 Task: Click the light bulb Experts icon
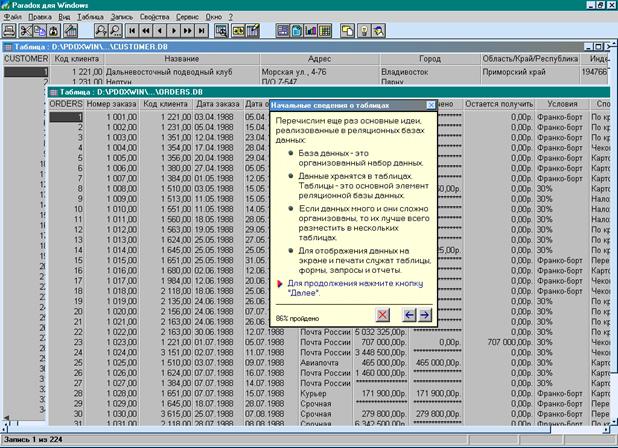(365, 30)
